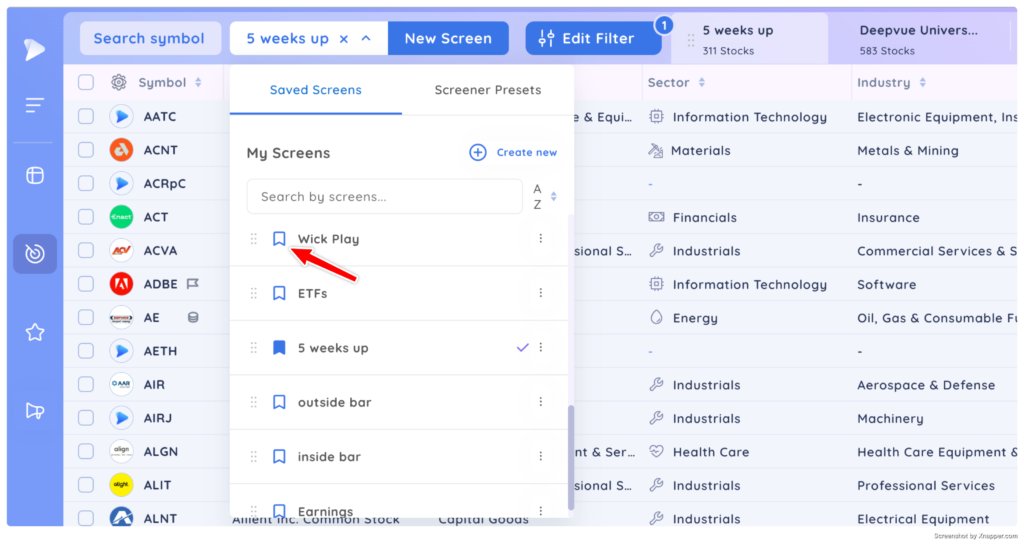Click the AETH symbol text
This screenshot has height=546, width=1024.
[x=160, y=351]
